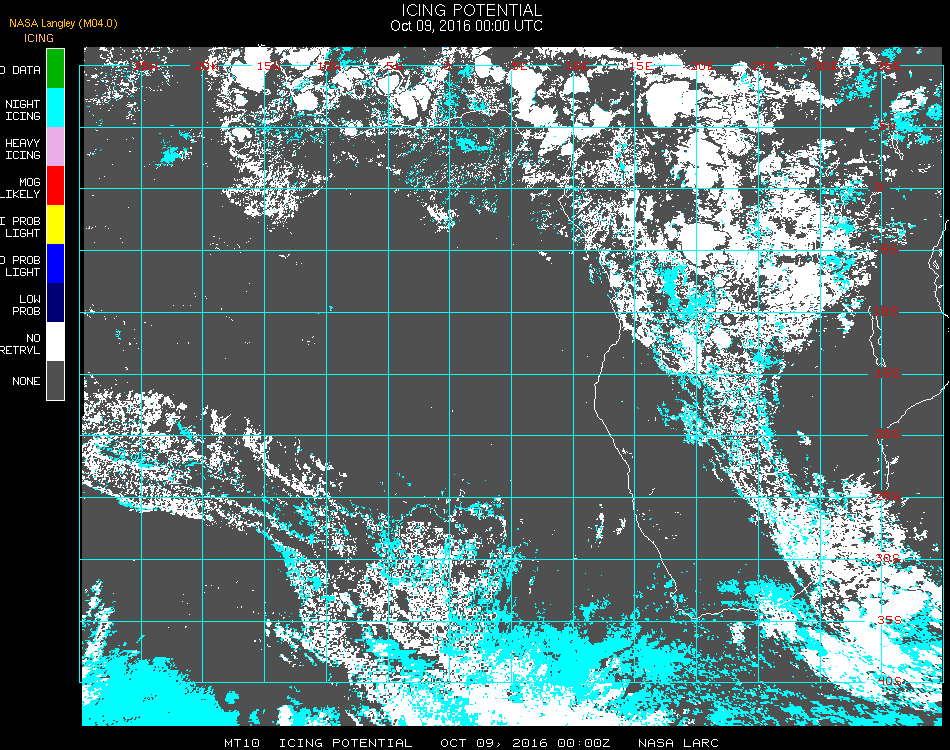Select the yellow HI PROB LIGHT swatch
Screen dimensions: 950x750
coord(55,225)
